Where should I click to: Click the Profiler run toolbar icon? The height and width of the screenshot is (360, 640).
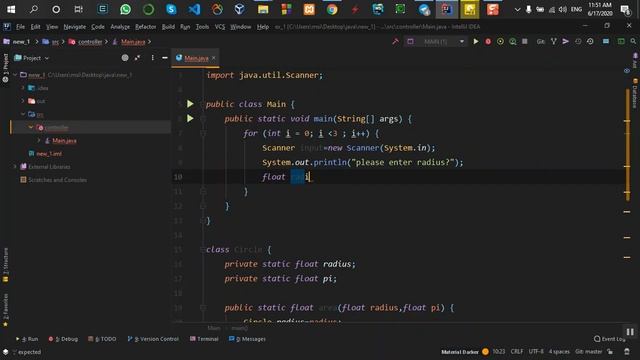pos(513,41)
